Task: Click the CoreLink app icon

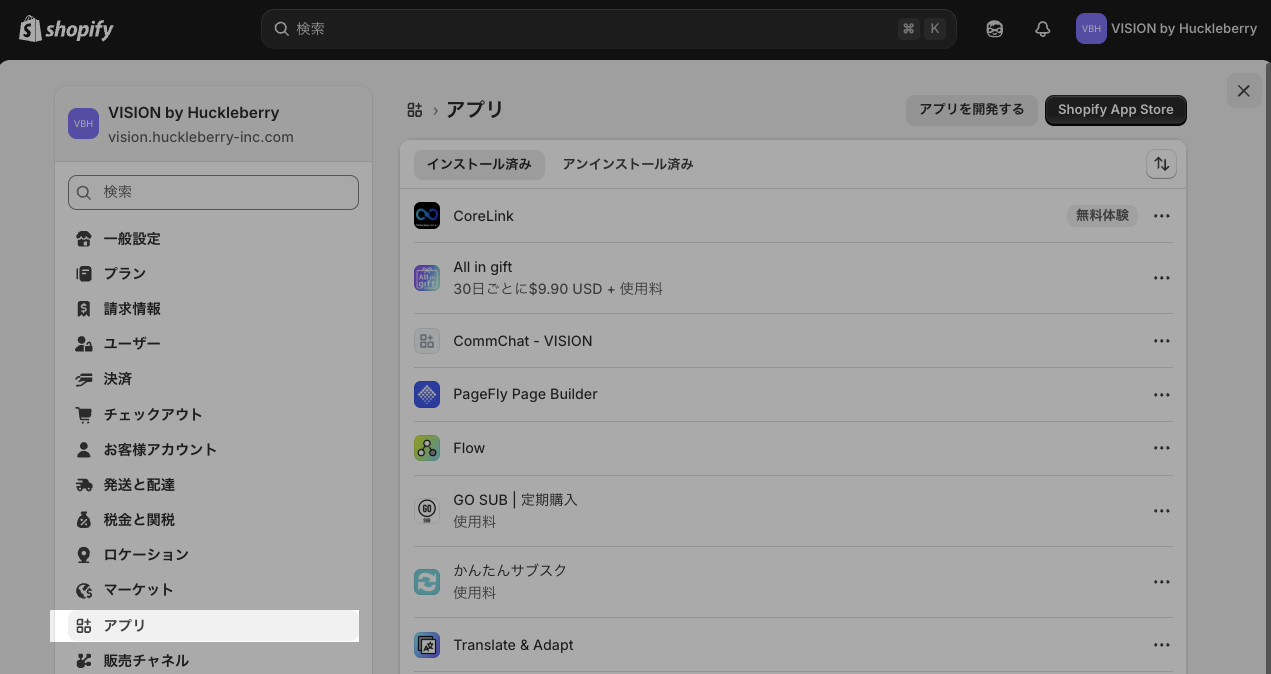Action: [427, 216]
